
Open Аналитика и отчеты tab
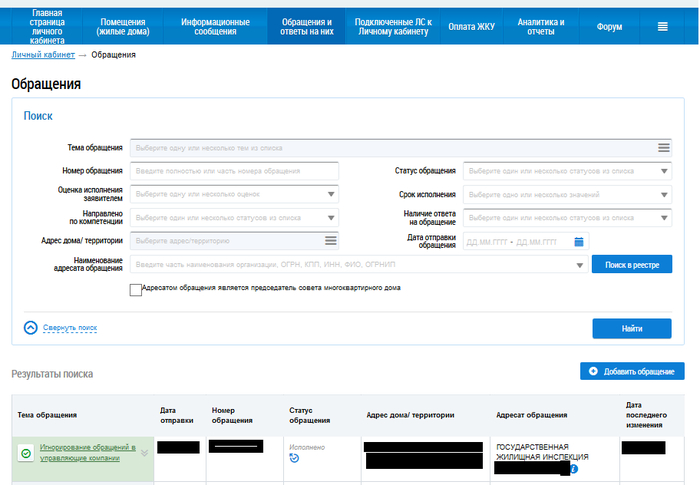(541, 27)
